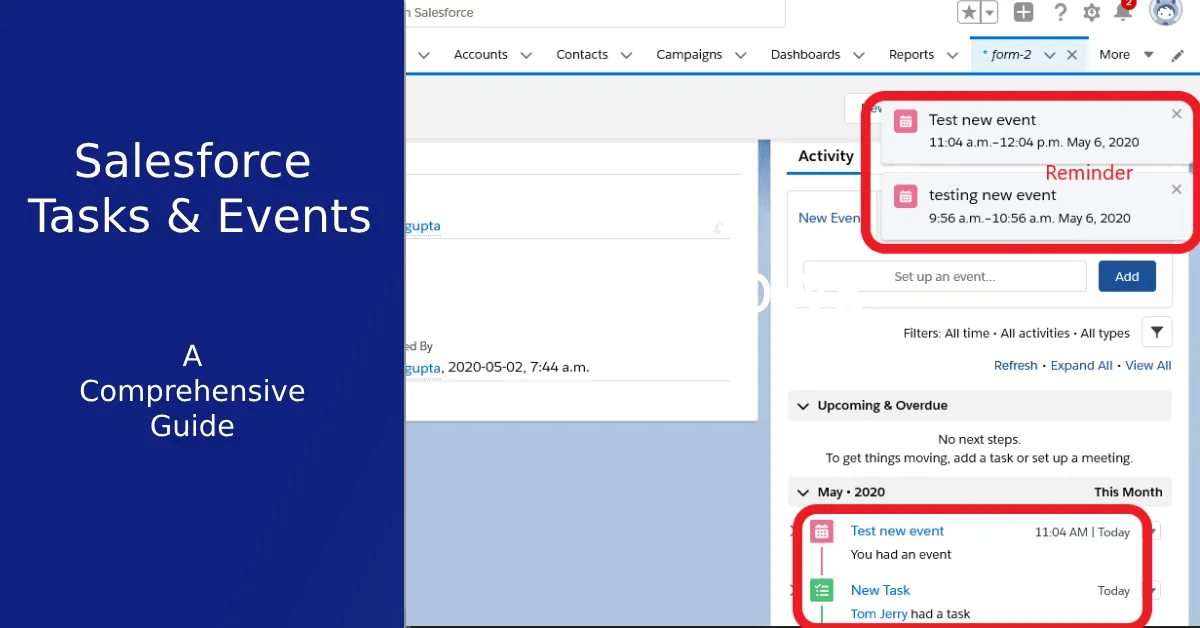1200x628 pixels.
Task: Open the Test new event reminder title
Action: (x=982, y=120)
